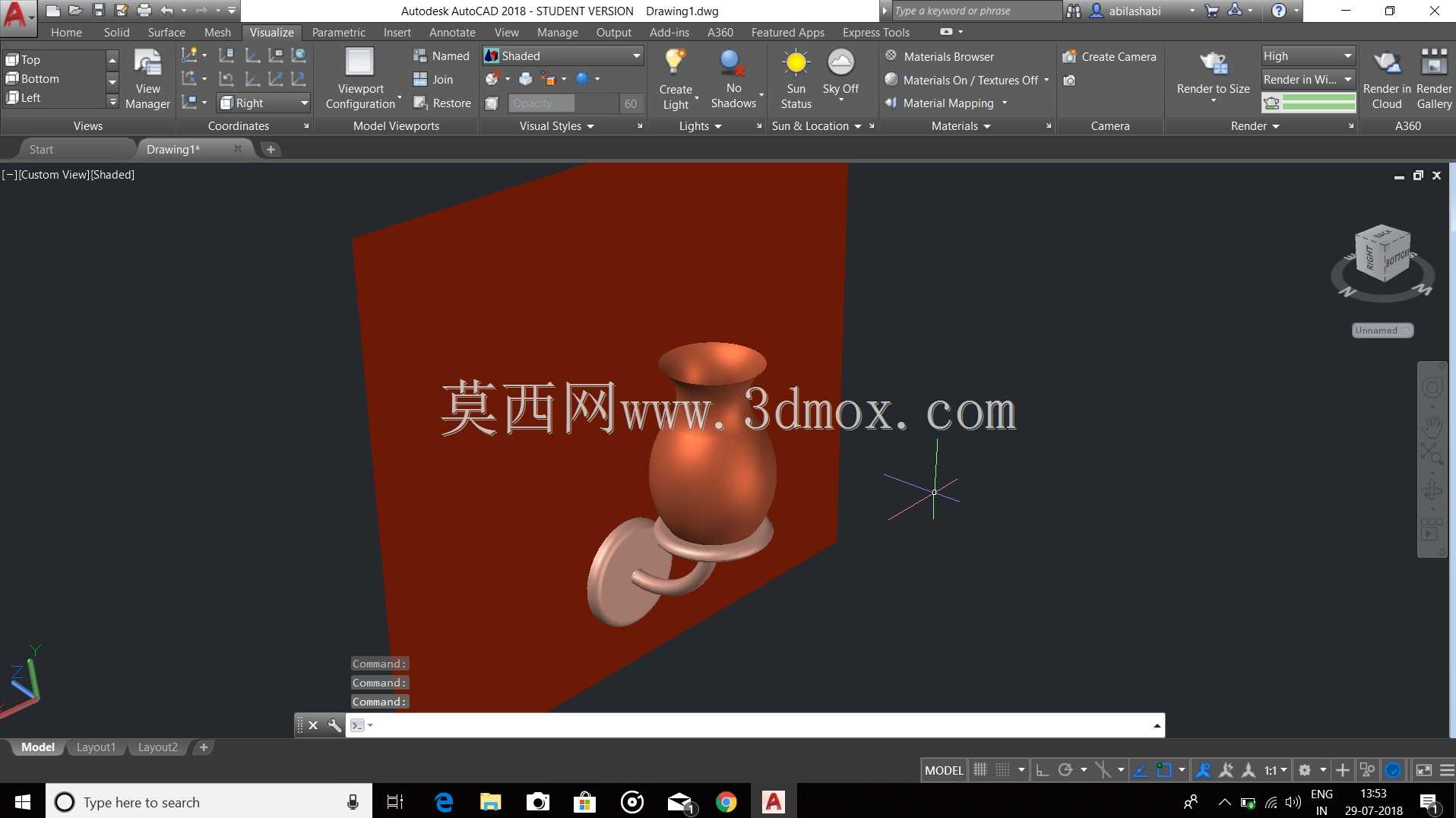Switch to the Solid ribbon tab
1456x818 pixels.
coord(116,32)
